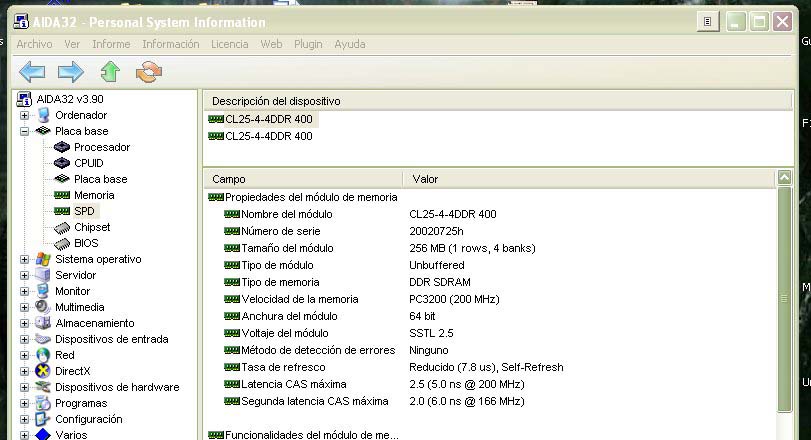Go back with the blue left arrow

pos(32,72)
